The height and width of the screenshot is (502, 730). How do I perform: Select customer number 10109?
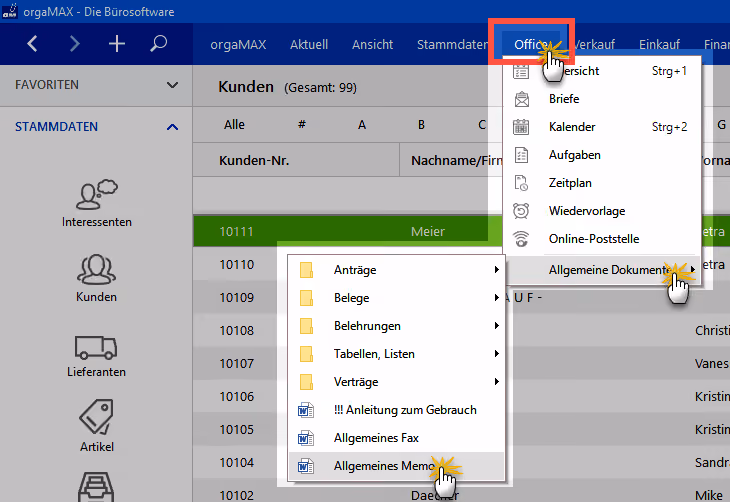click(x=237, y=298)
